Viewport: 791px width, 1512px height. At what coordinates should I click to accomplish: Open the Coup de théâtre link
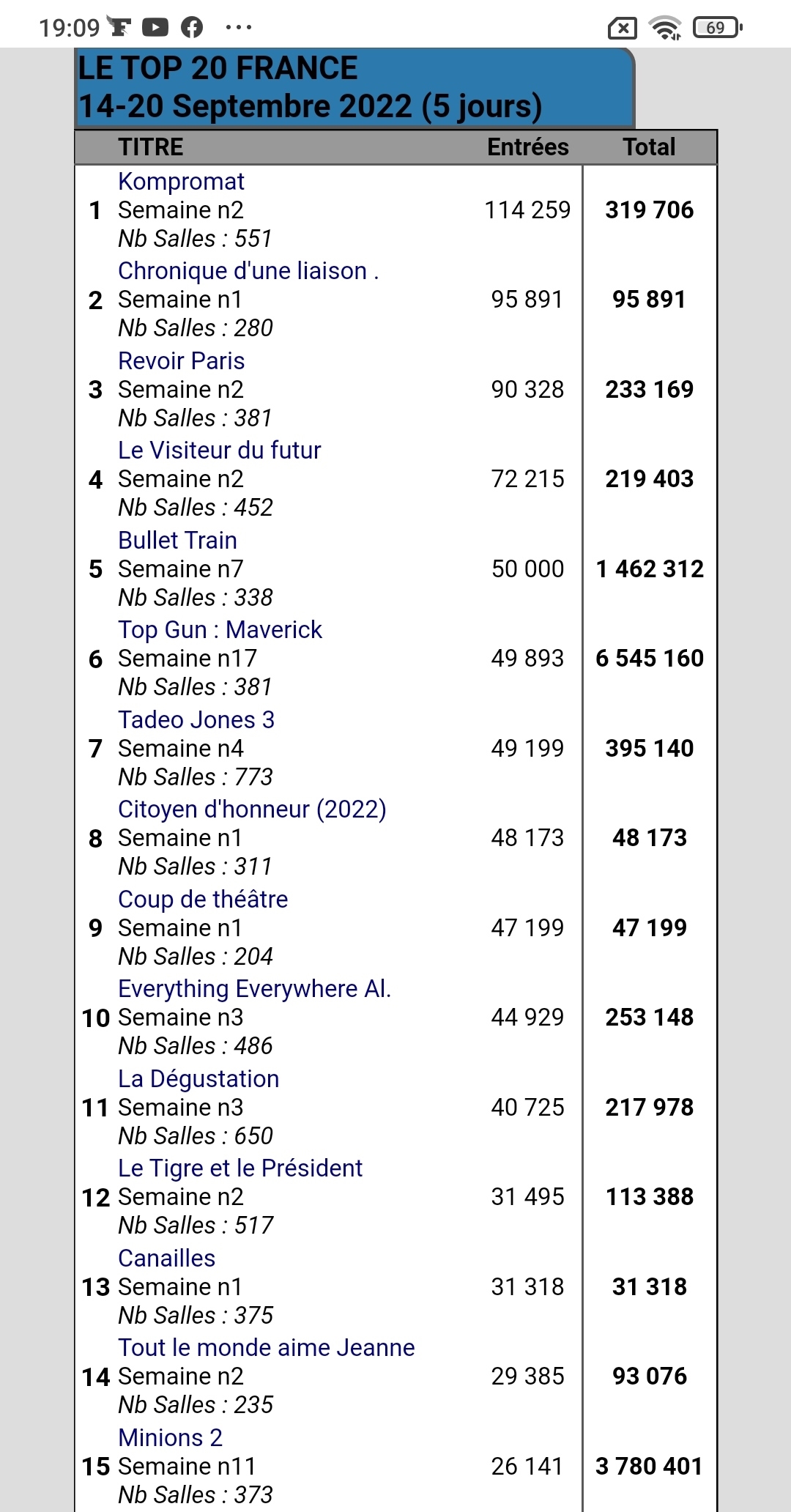203,900
